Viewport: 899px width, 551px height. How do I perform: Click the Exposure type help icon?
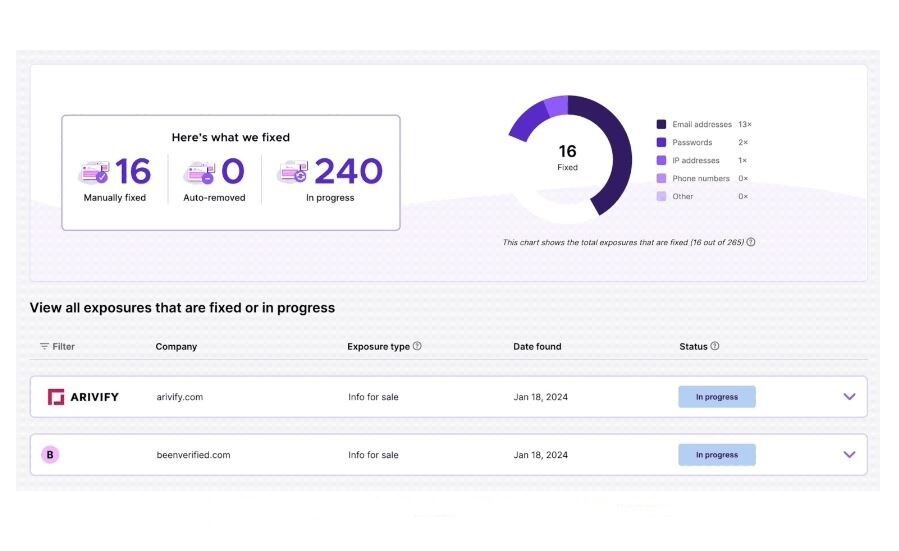click(417, 347)
